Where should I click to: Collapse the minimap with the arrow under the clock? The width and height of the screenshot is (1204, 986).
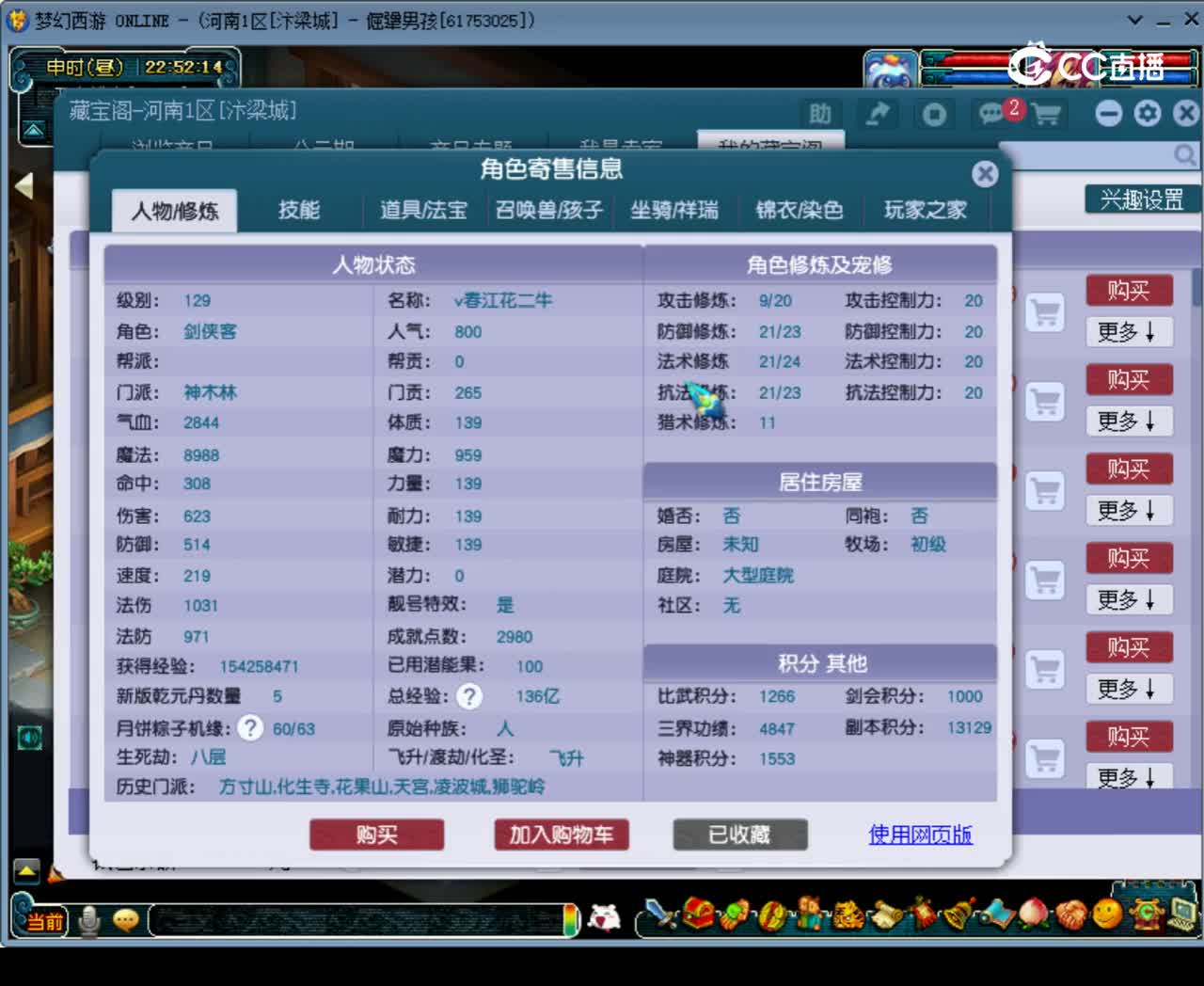tap(34, 130)
